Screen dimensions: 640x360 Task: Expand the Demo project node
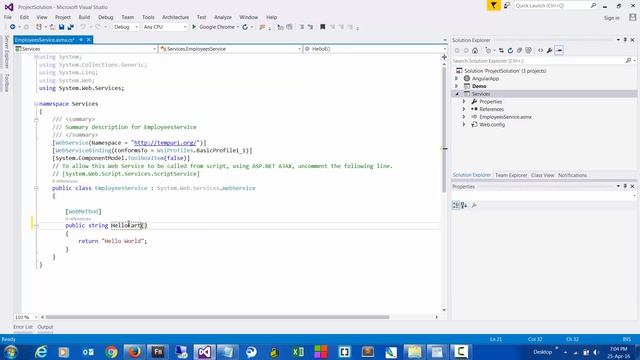tap(457, 86)
